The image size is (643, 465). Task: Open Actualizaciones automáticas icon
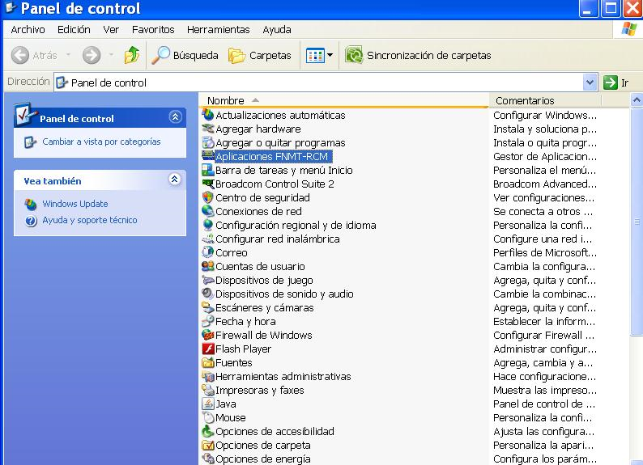(208, 115)
